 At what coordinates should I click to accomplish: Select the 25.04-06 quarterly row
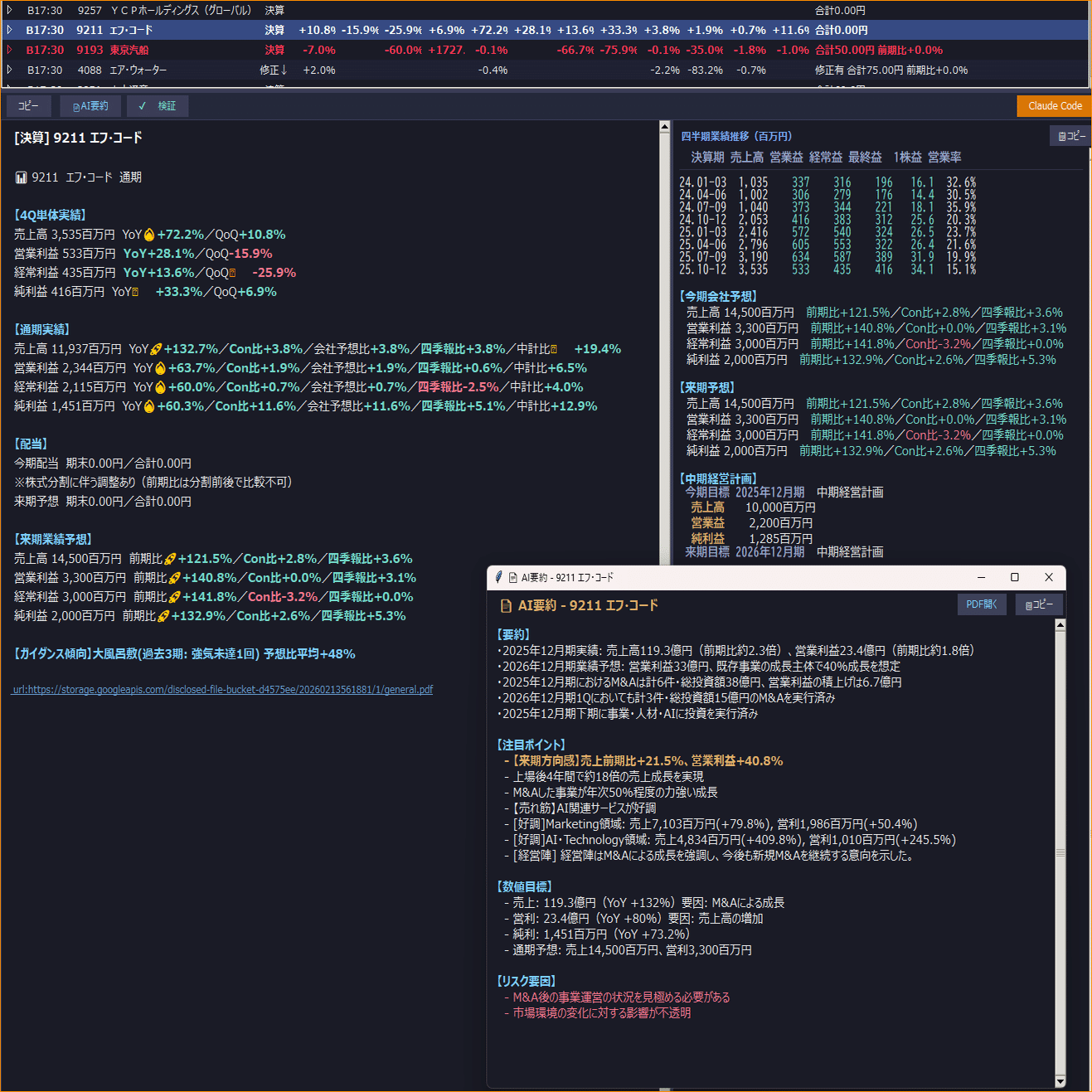click(827, 245)
